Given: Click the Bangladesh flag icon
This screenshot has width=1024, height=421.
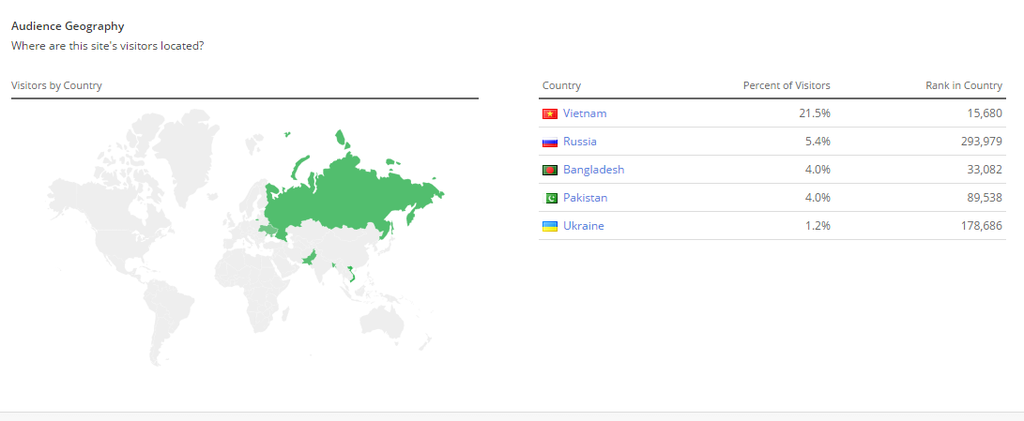Looking at the screenshot, I should tap(549, 170).
